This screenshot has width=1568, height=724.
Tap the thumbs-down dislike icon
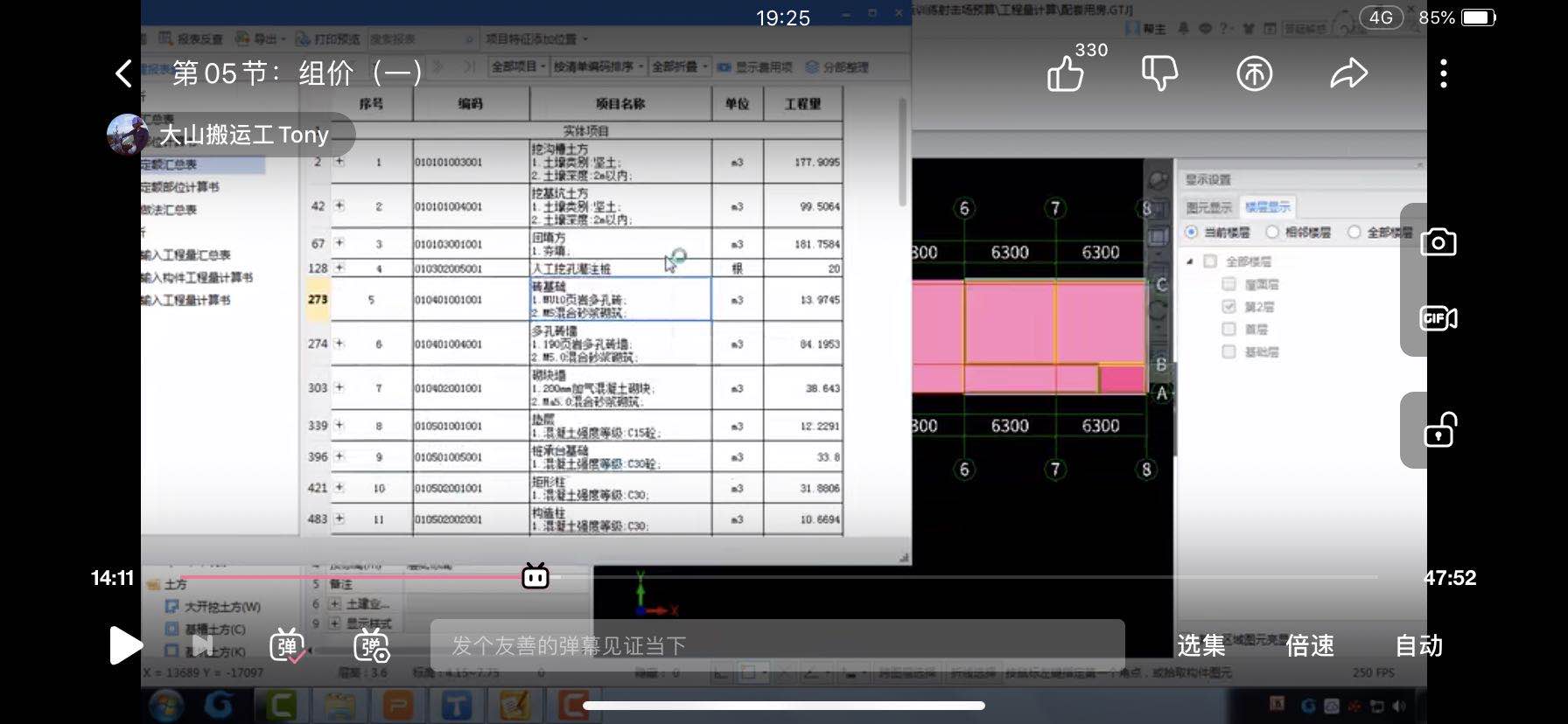point(1160,74)
